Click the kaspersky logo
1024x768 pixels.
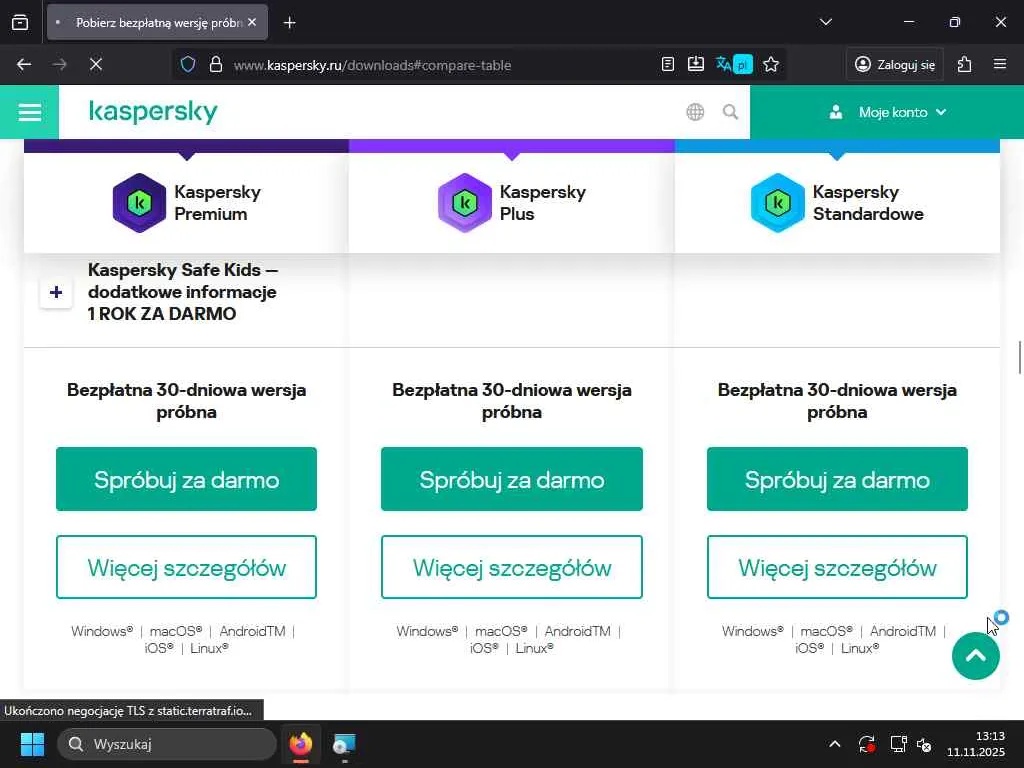[x=153, y=112]
